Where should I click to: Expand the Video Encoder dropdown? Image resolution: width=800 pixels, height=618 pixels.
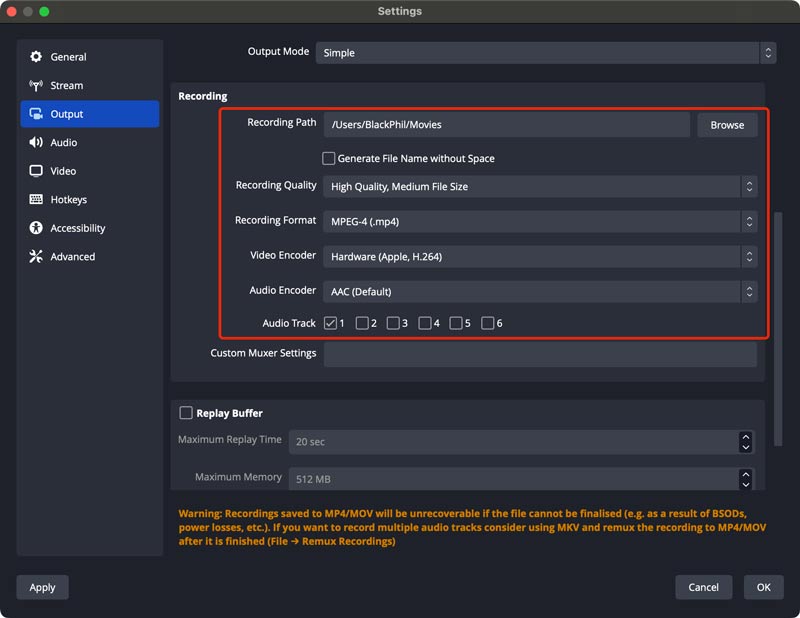540,257
